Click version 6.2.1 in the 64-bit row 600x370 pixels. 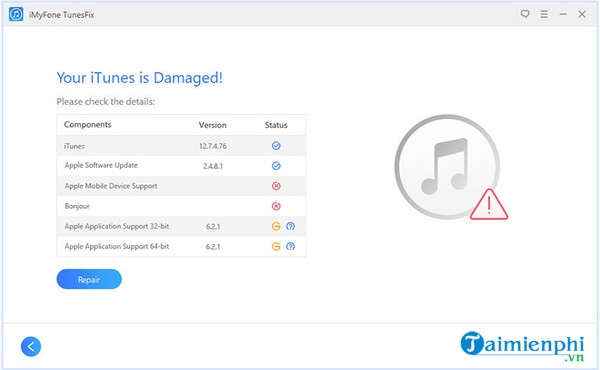tap(213, 247)
